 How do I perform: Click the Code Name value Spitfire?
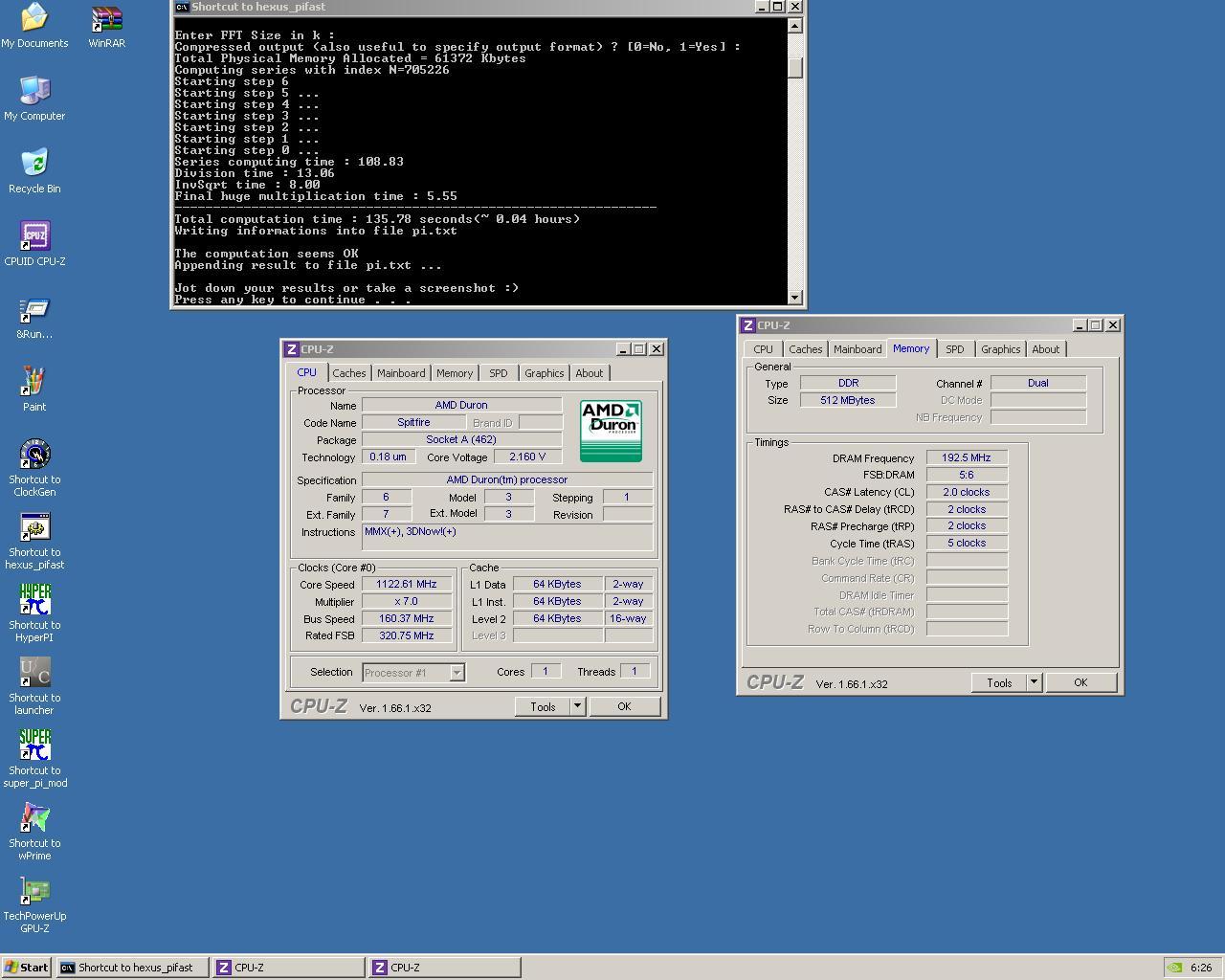pyautogui.click(x=413, y=422)
